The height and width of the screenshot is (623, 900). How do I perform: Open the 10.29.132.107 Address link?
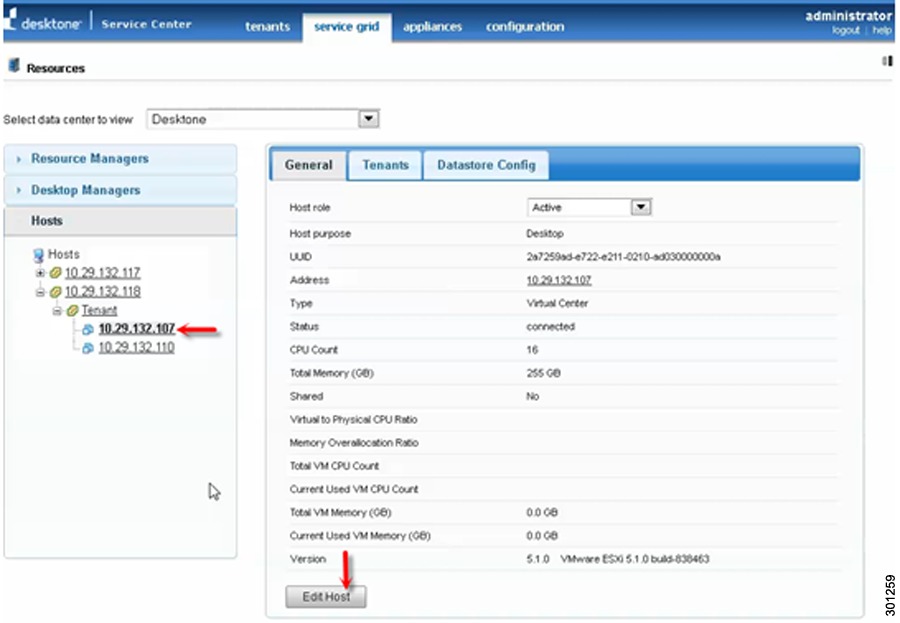coord(558,280)
